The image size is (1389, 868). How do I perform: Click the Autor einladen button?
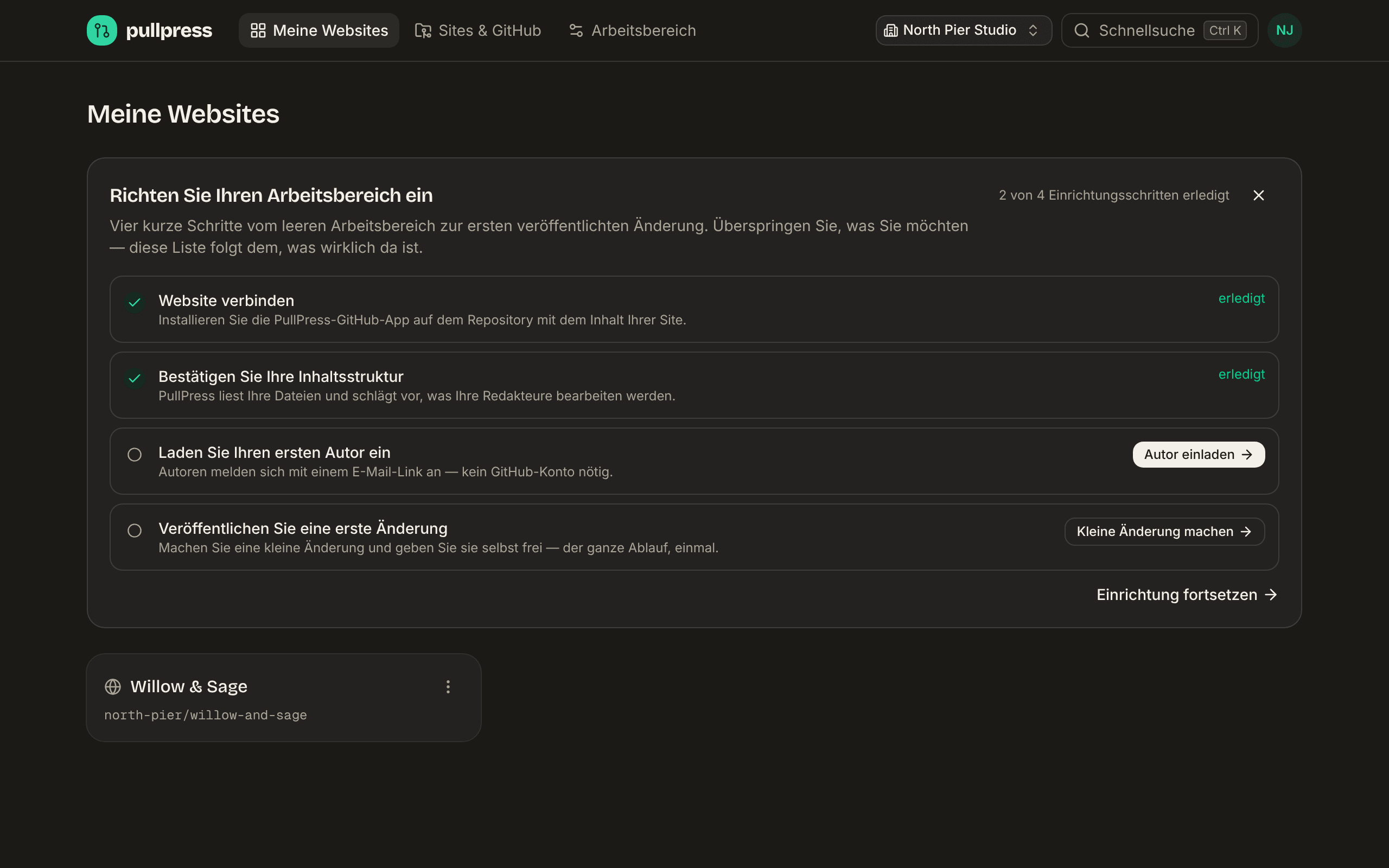1199,455
